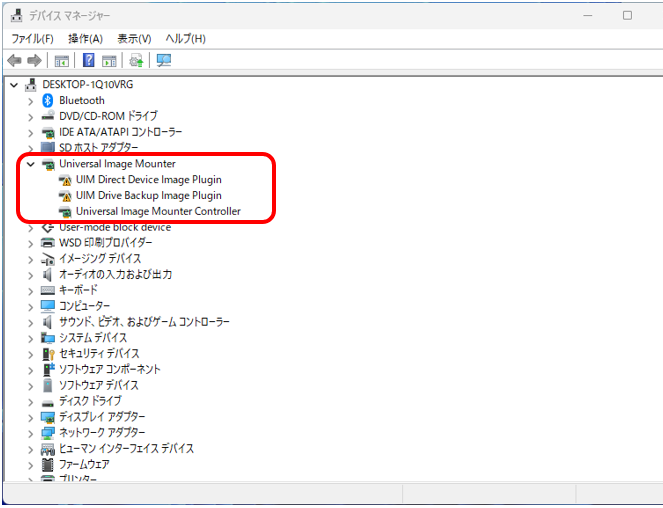Maximize the Device Manager window
The image size is (663, 508).
coord(627,16)
